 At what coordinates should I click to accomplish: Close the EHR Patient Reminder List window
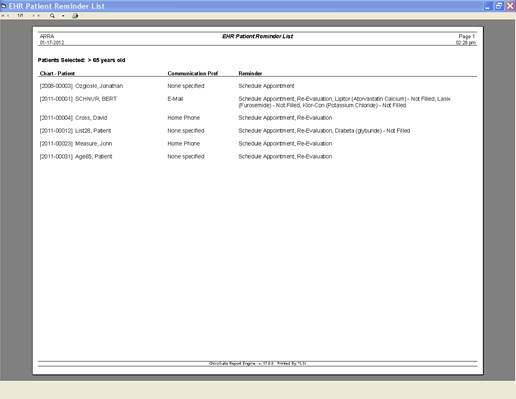pyautogui.click(x=510, y=6)
